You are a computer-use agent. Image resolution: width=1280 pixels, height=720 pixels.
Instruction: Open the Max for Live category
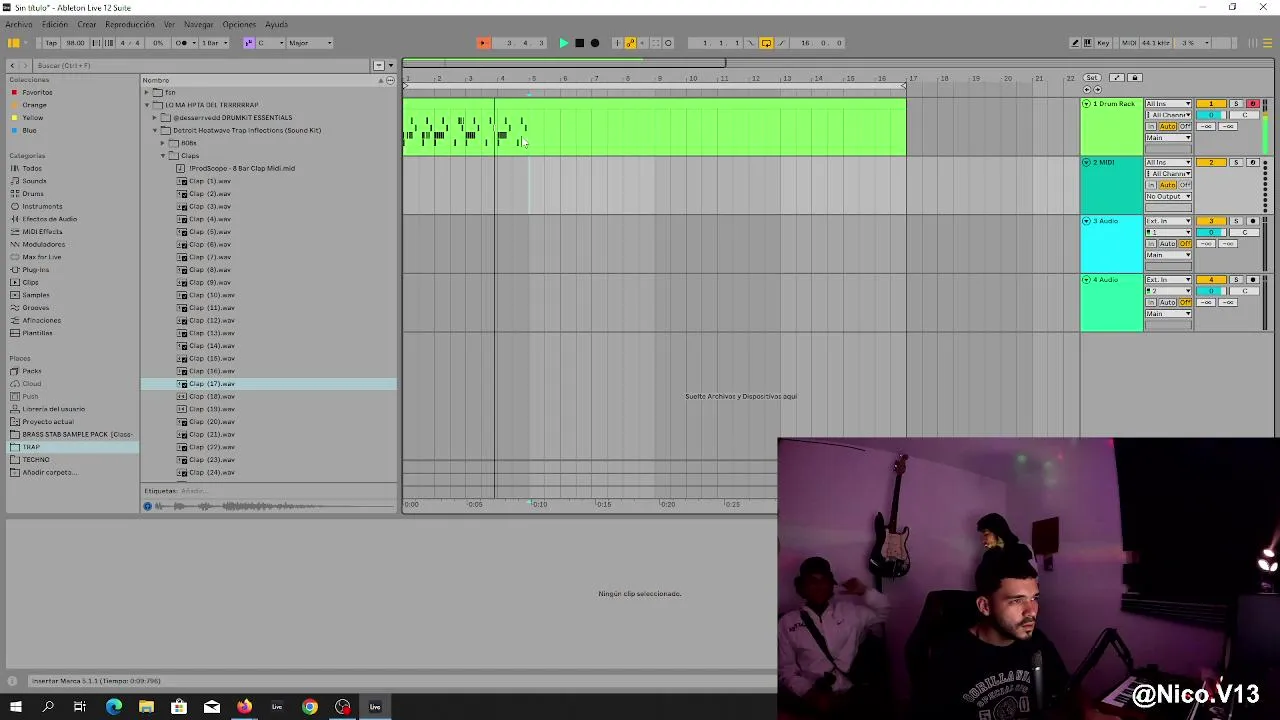coord(42,257)
